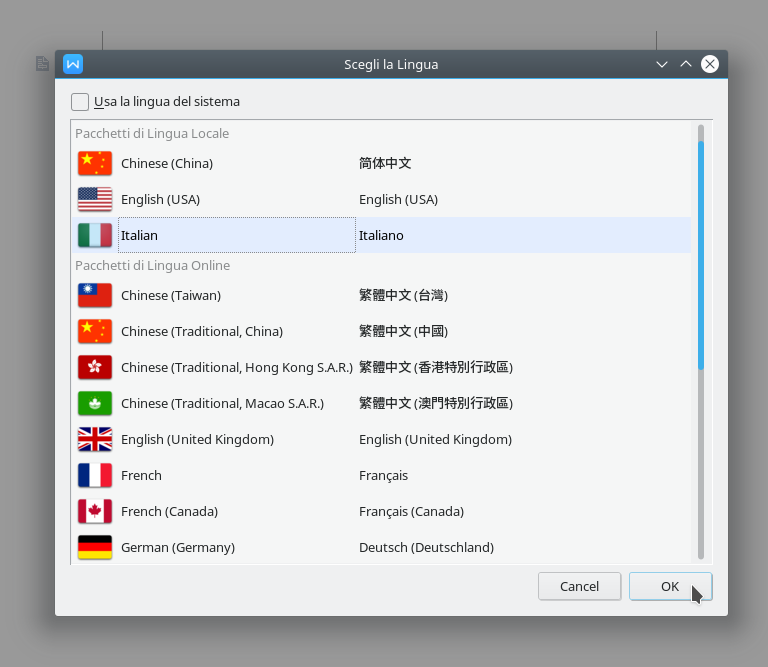The image size is (768, 667).
Task: Click the native name 'Italiano'
Action: (x=381, y=236)
